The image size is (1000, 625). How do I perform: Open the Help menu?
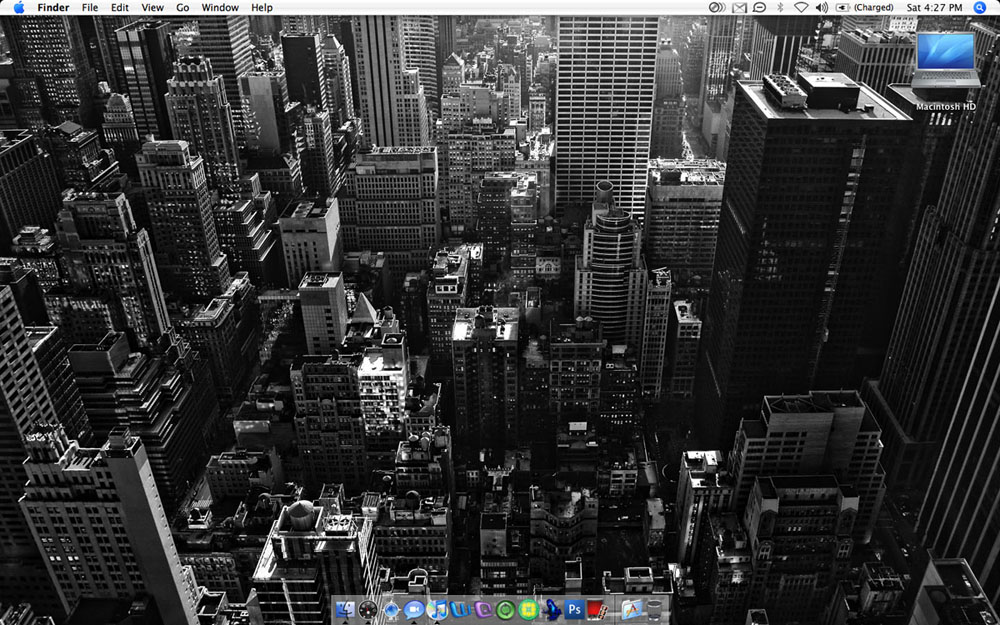click(262, 8)
